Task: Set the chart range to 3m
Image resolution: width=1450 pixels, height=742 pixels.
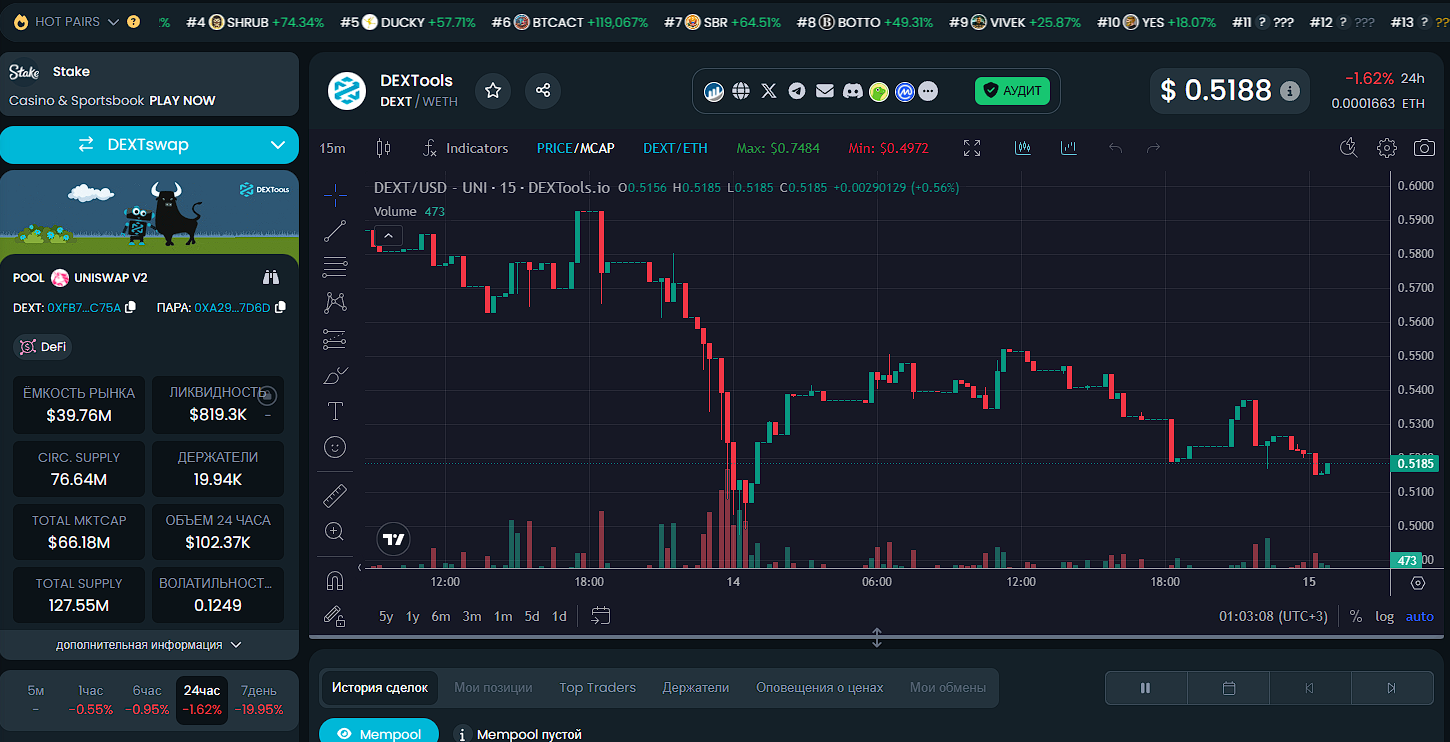Action: [x=472, y=616]
